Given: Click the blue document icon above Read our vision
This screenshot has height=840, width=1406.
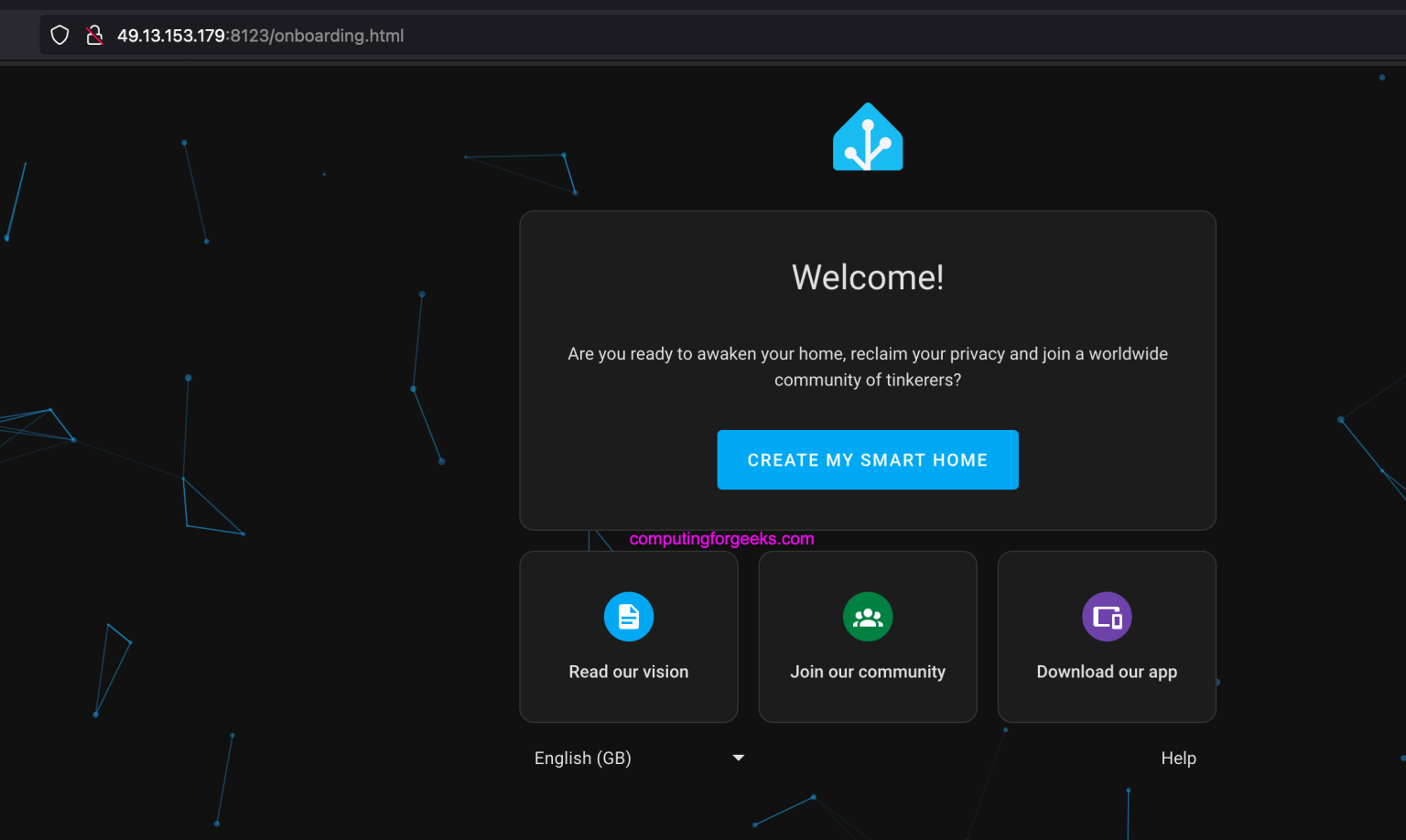Looking at the screenshot, I should pyautogui.click(x=629, y=617).
